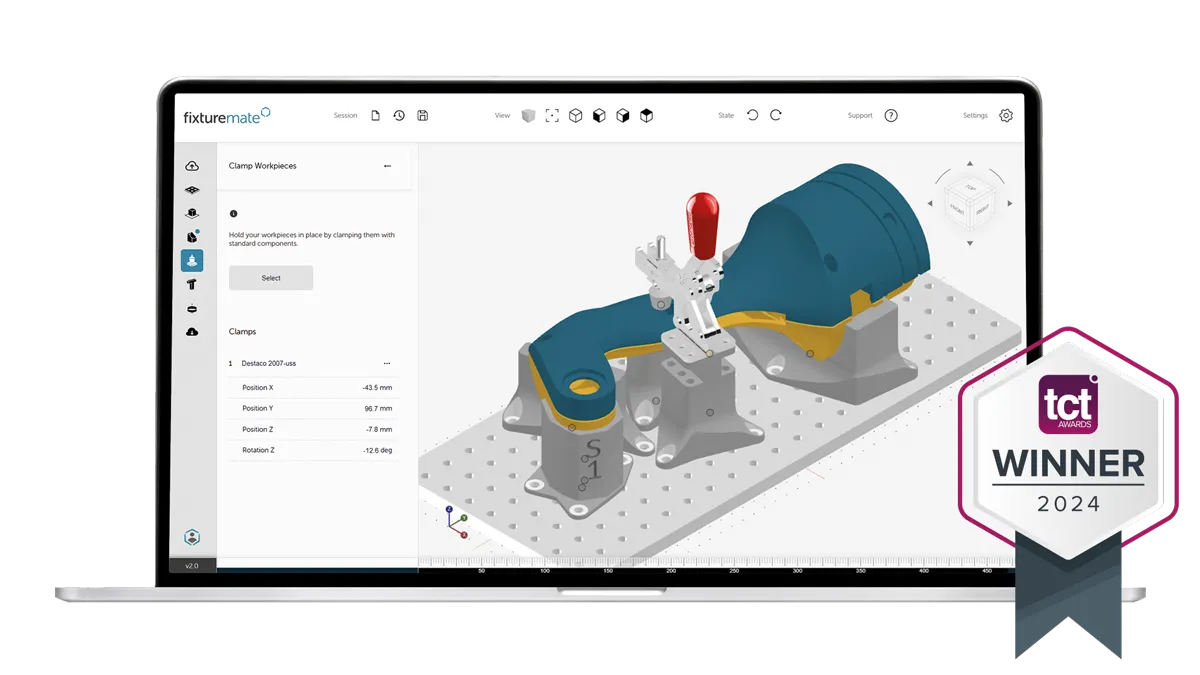Open the cloud download export step

tap(192, 332)
